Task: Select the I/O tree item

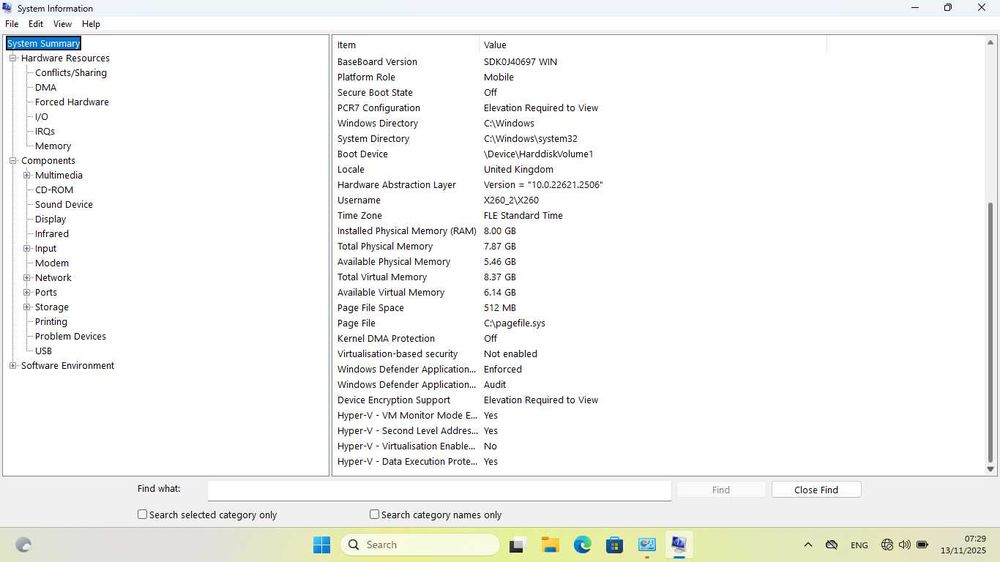Action: [x=41, y=117]
